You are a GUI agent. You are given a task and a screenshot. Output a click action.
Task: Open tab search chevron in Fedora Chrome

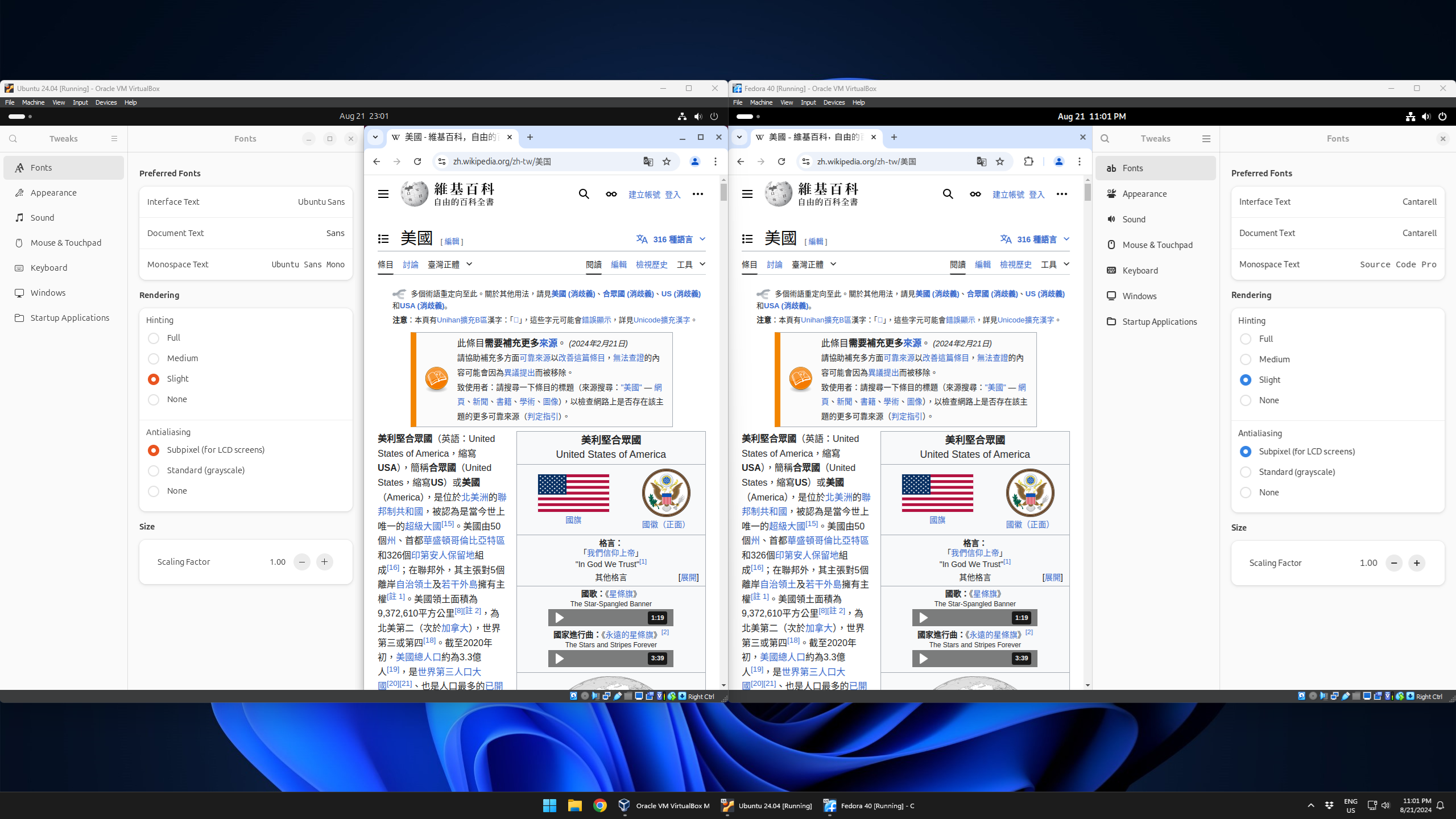point(739,137)
